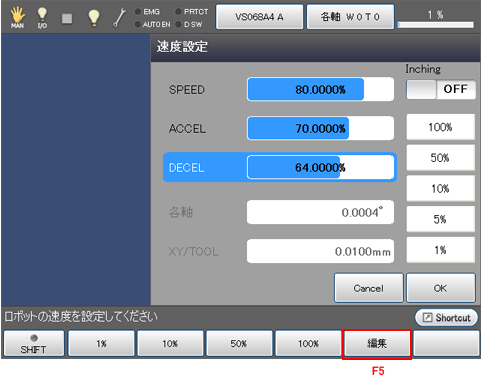Select the 50% function key at the bottom
The height and width of the screenshot is (377, 482).
point(239,344)
